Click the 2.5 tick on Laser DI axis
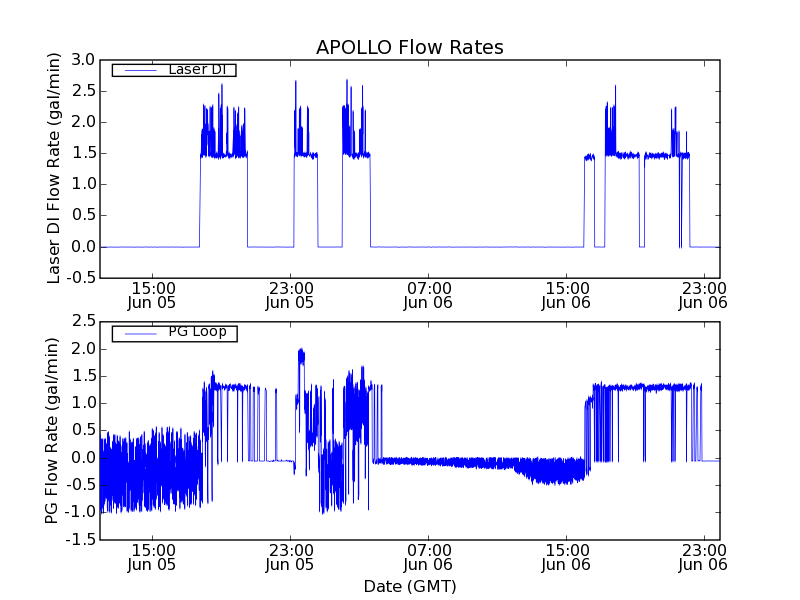800x600 pixels. coord(83,91)
